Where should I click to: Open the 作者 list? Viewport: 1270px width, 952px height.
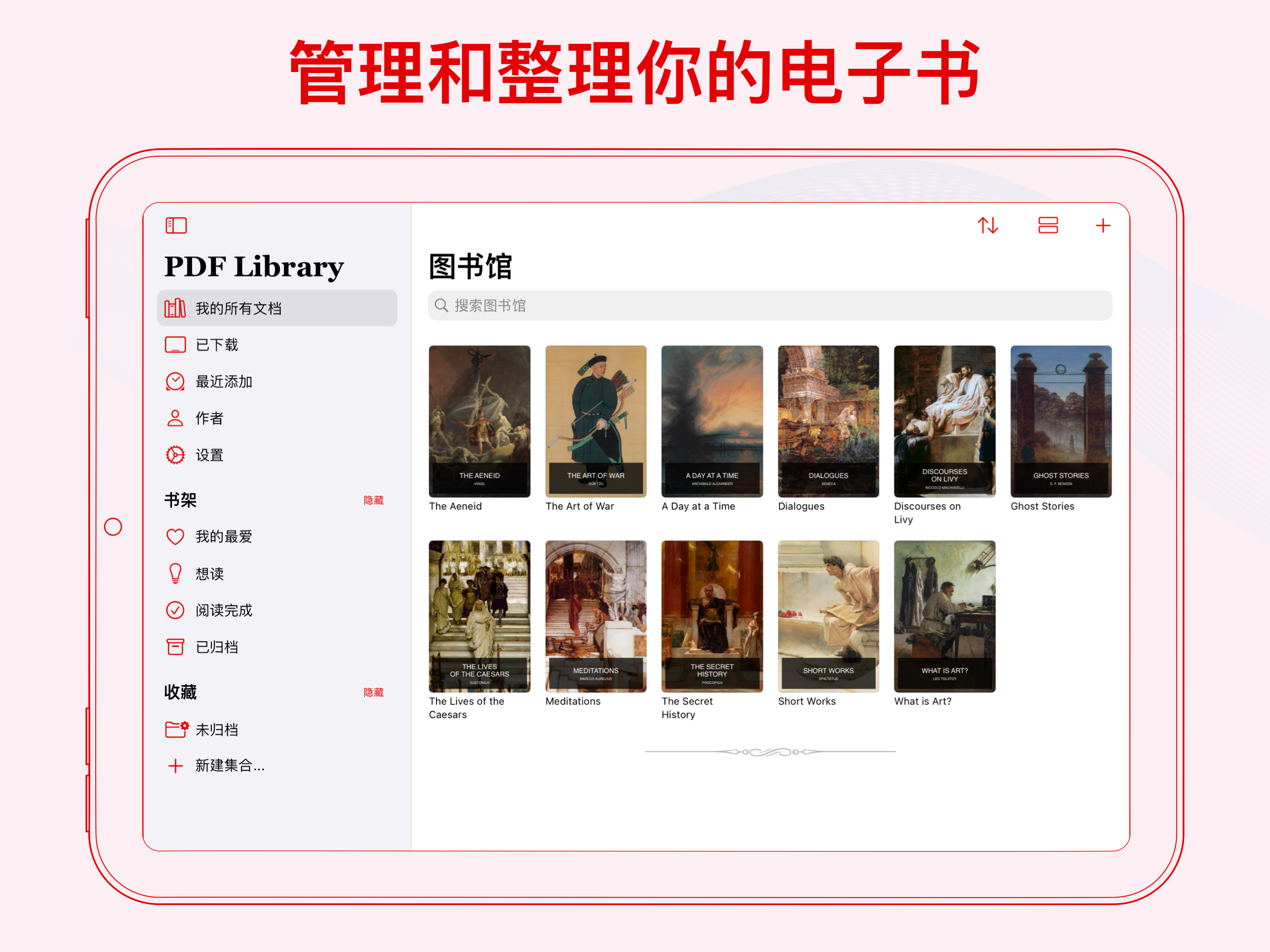point(278,418)
